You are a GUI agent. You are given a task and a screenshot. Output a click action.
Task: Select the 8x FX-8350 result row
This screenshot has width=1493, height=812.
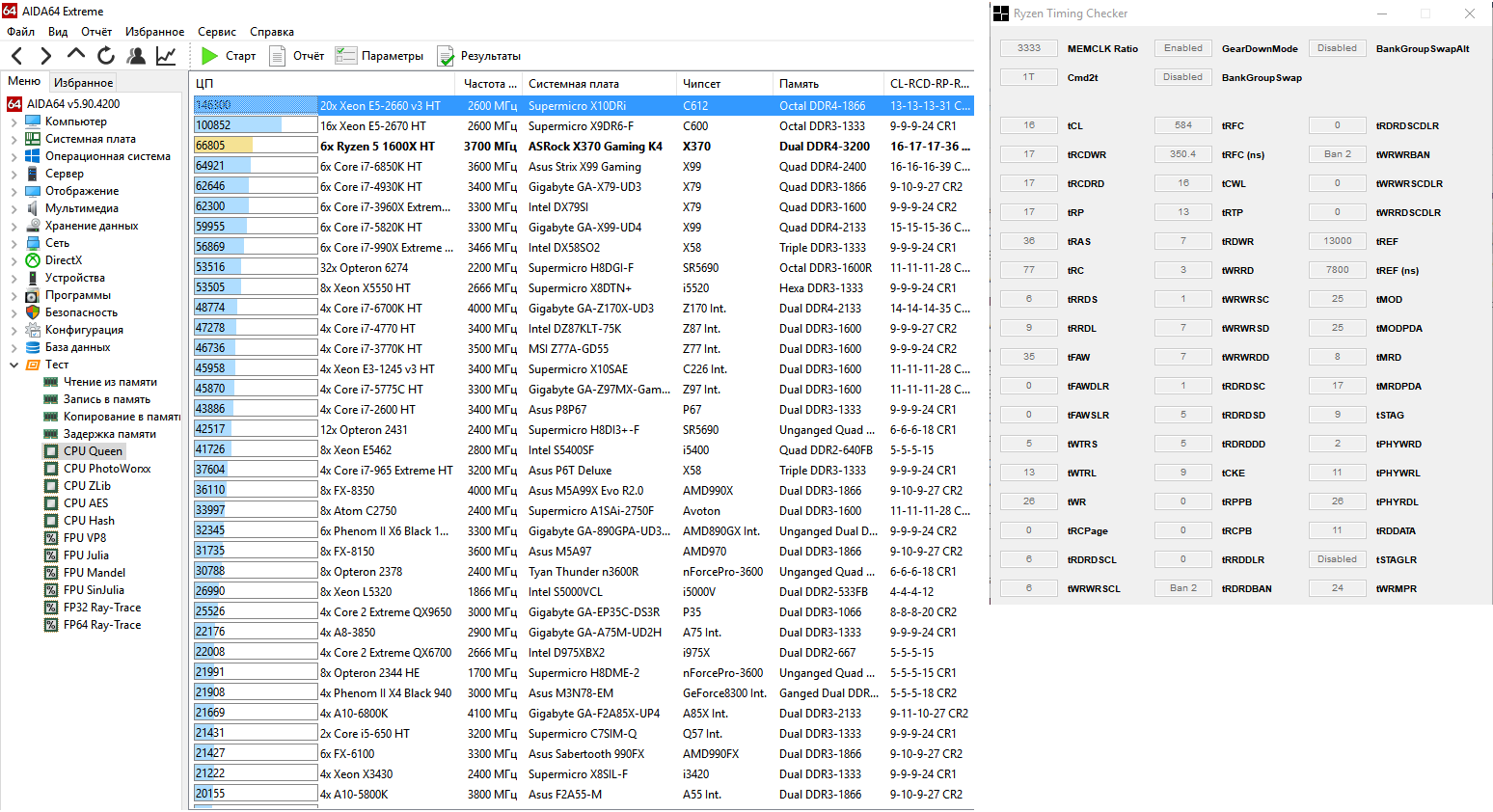click(584, 491)
